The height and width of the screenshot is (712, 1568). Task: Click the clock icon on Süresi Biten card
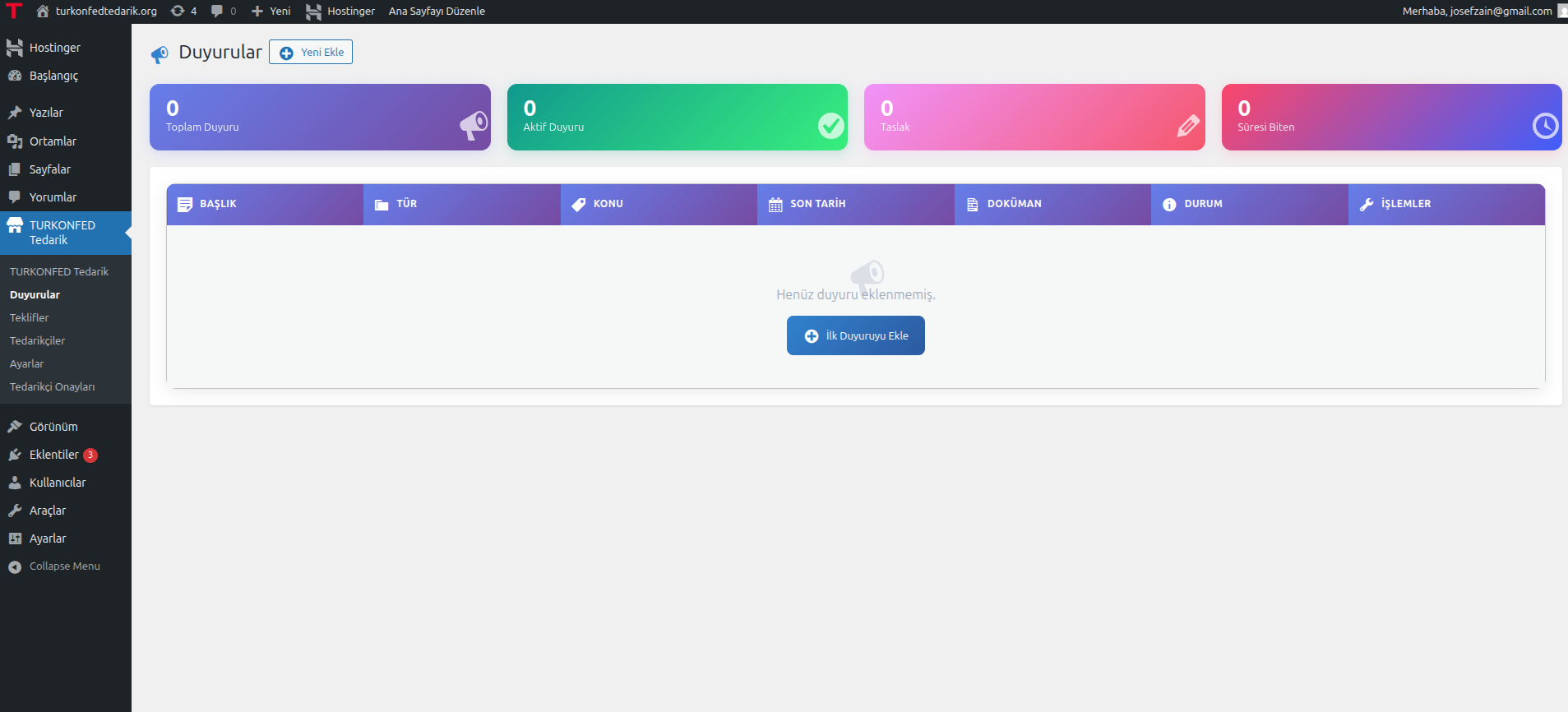coord(1545,126)
